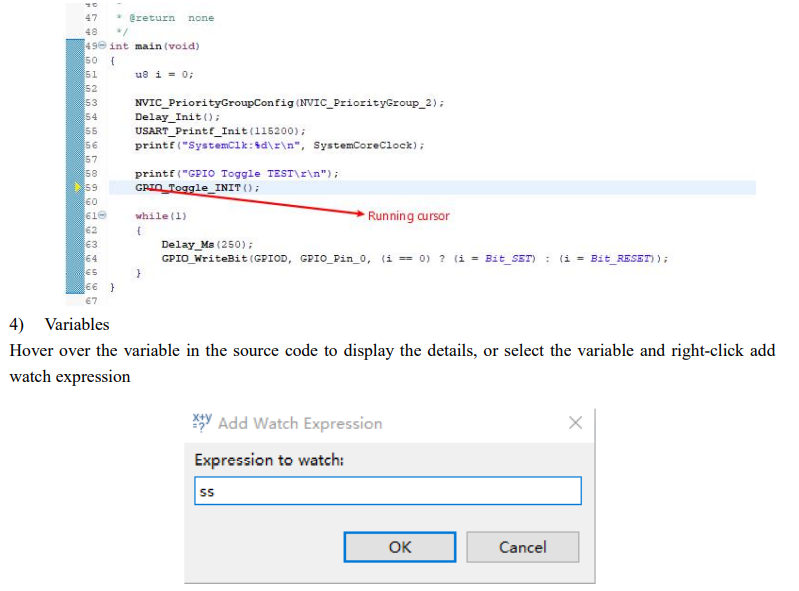Click printf "GPIO Toggle TEST" line
Image resolution: width=799 pixels, height=591 pixels.
pos(236,174)
